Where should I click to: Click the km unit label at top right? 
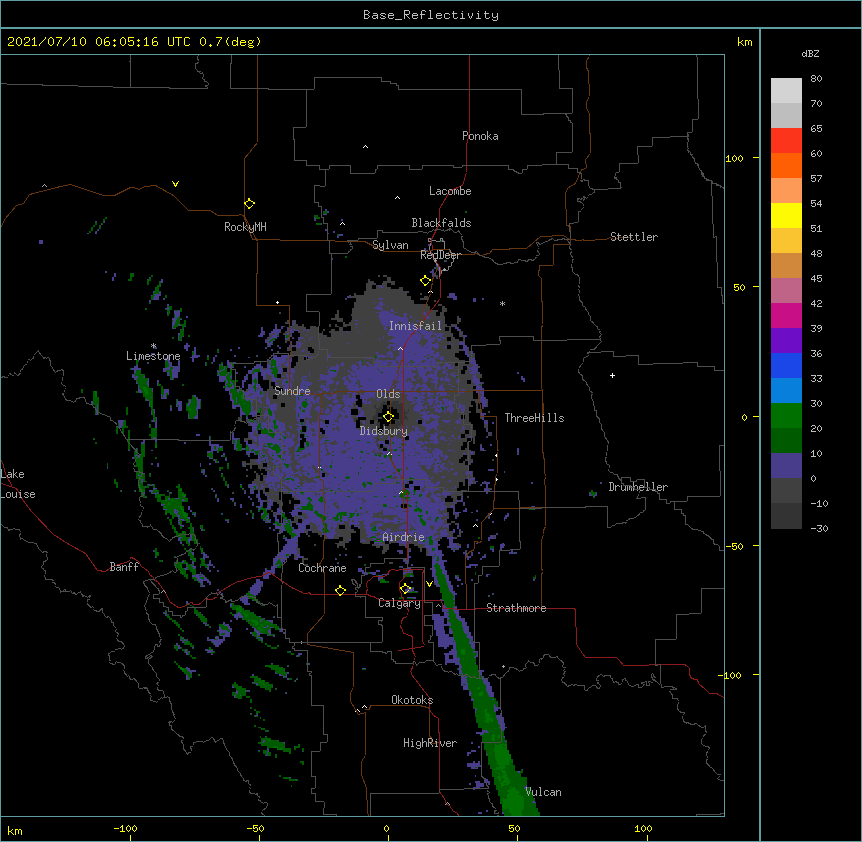744,42
